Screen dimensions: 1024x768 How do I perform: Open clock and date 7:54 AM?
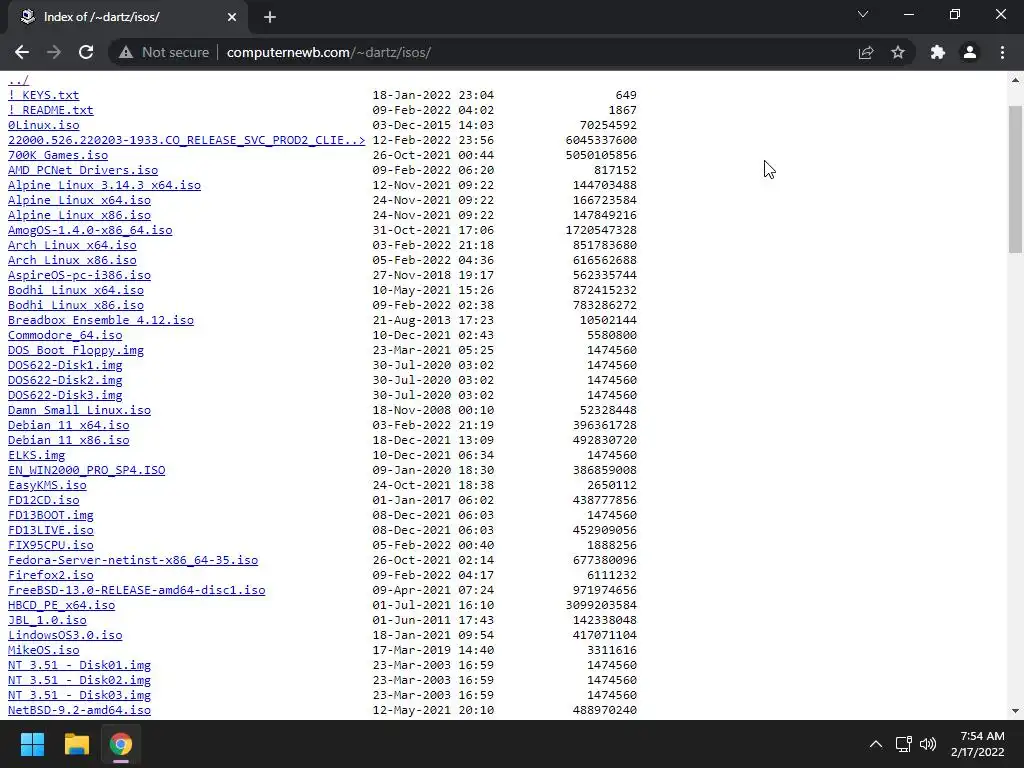point(978,744)
